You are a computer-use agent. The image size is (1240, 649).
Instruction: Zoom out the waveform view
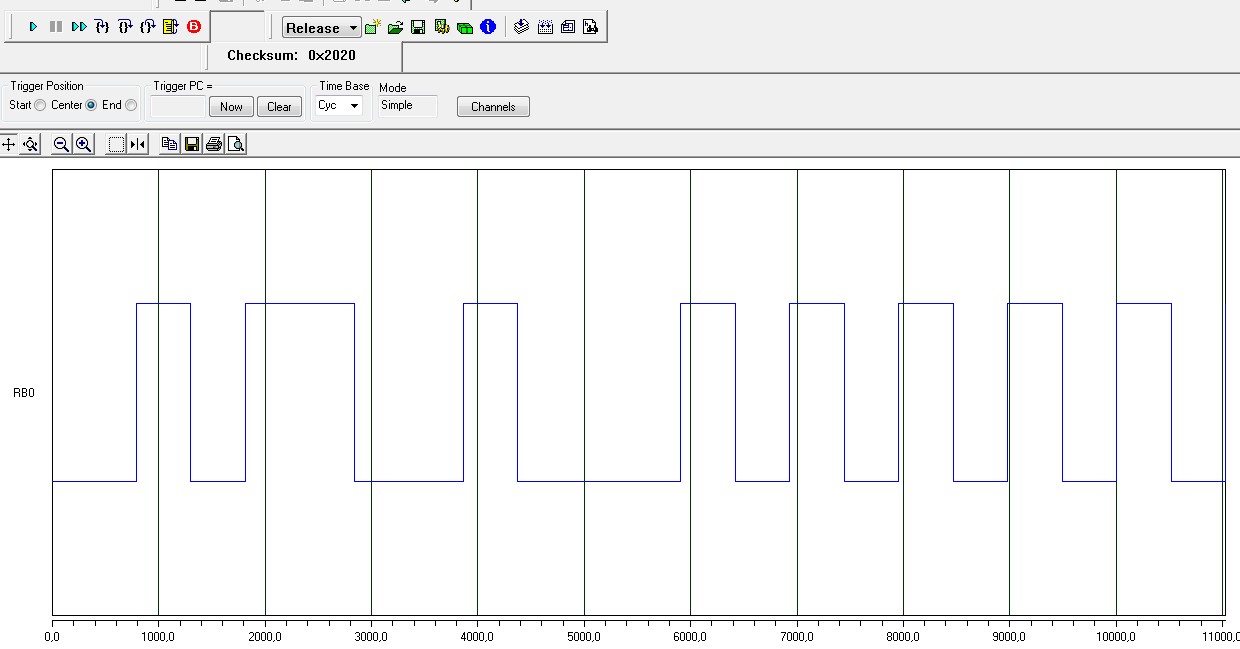(61, 144)
